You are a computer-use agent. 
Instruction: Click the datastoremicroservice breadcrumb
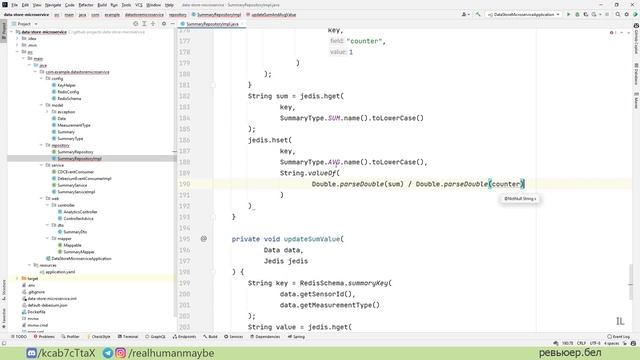click(x=144, y=15)
